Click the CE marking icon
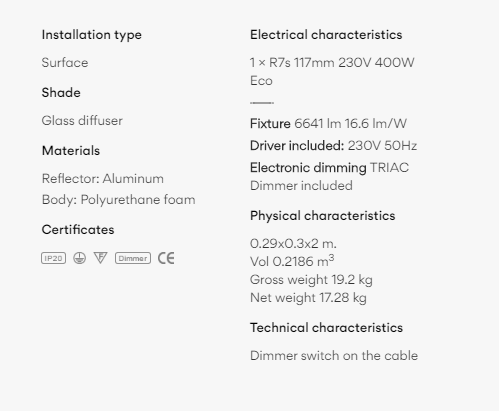This screenshot has height=411, width=499. (166, 258)
